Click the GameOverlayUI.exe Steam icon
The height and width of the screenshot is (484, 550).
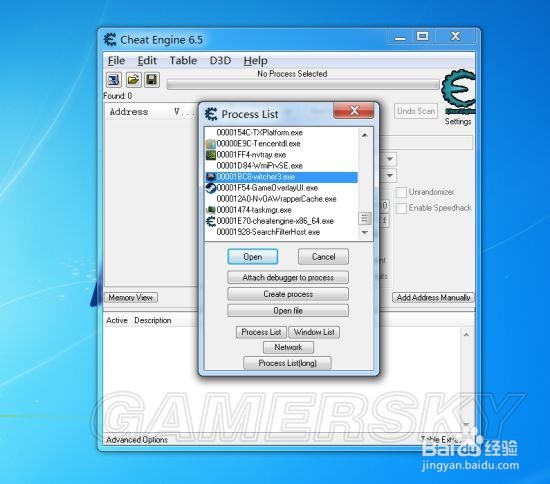[x=210, y=188]
